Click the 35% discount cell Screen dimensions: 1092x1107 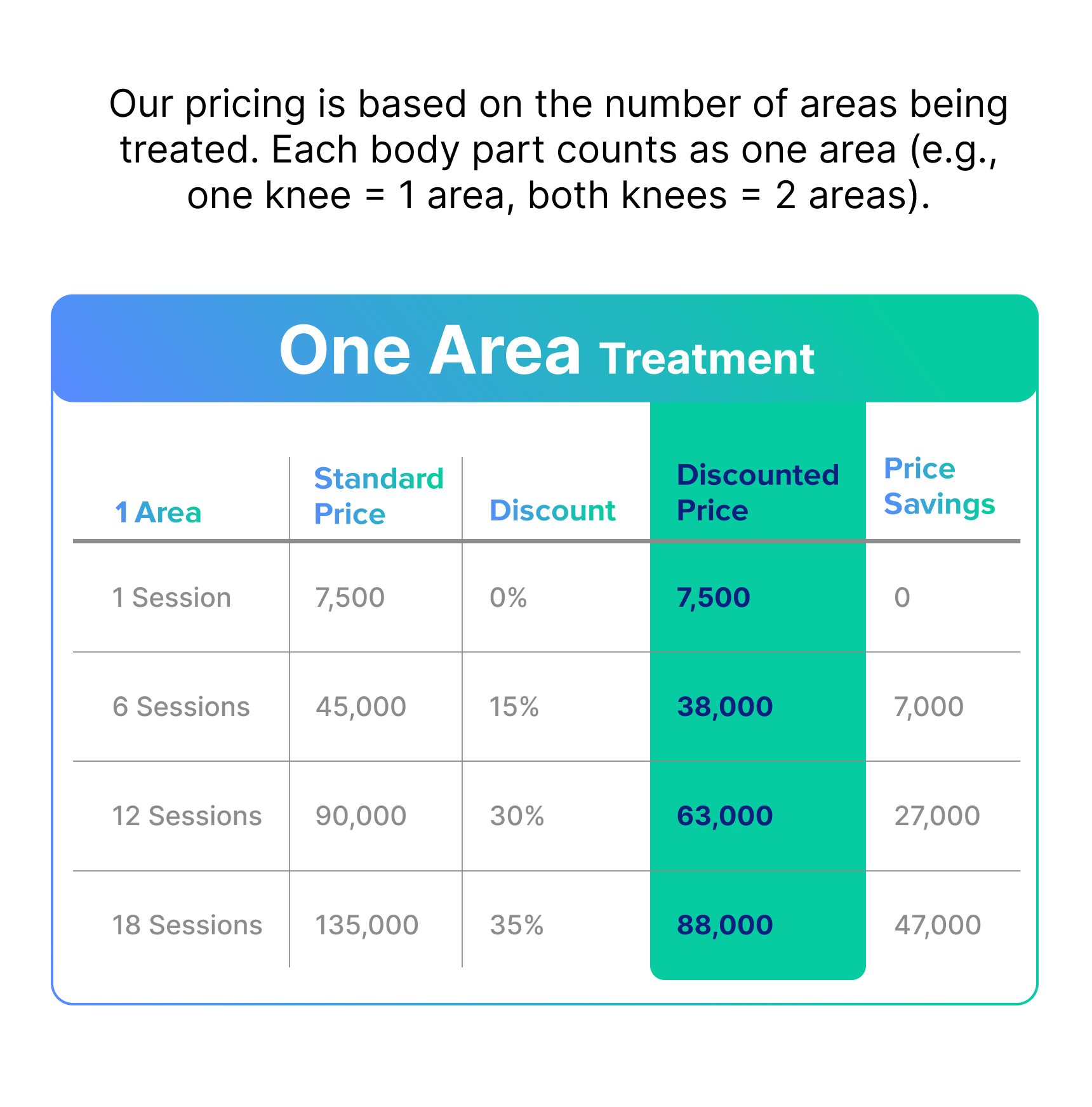click(x=517, y=925)
